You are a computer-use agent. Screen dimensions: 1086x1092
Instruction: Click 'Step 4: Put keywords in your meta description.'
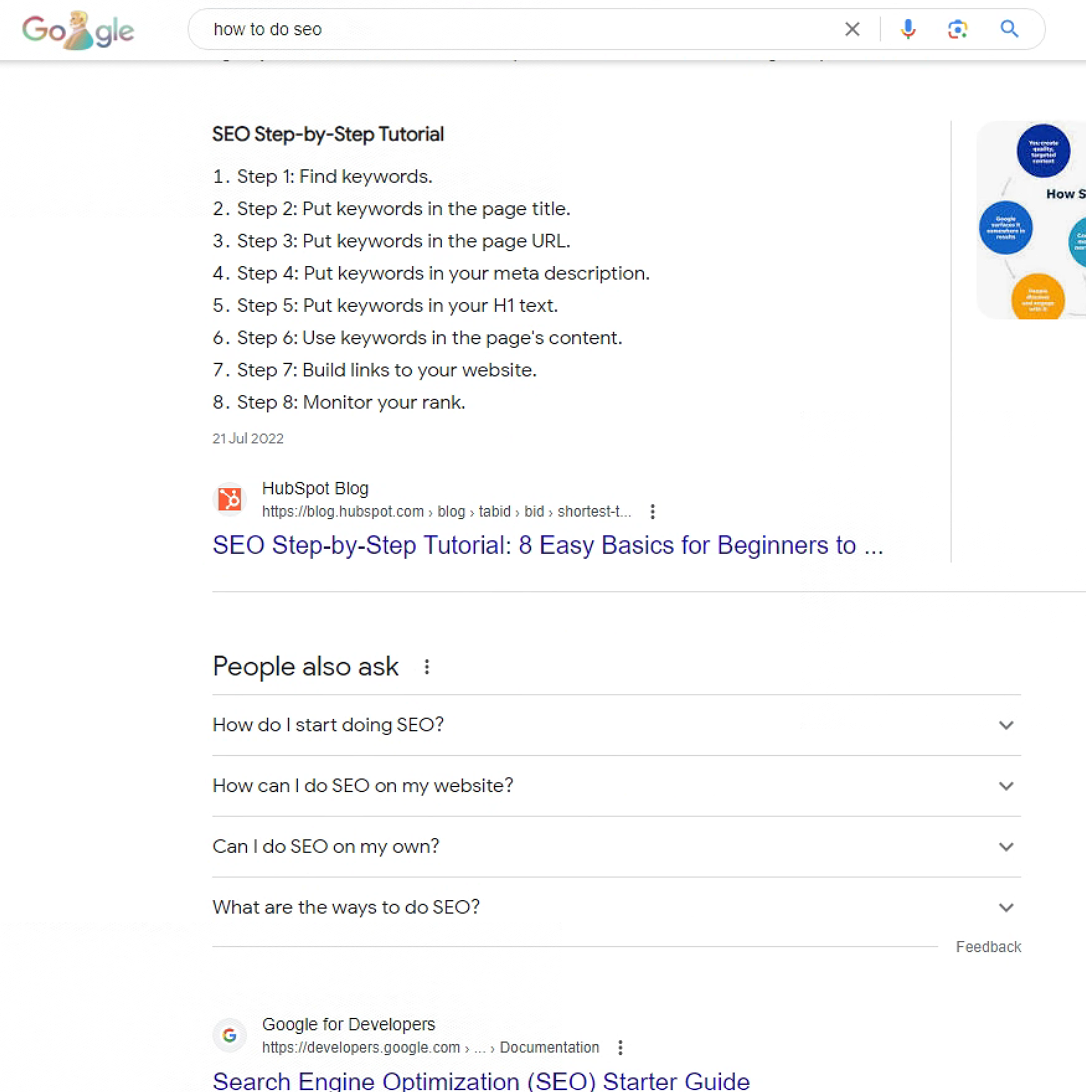pos(443,273)
